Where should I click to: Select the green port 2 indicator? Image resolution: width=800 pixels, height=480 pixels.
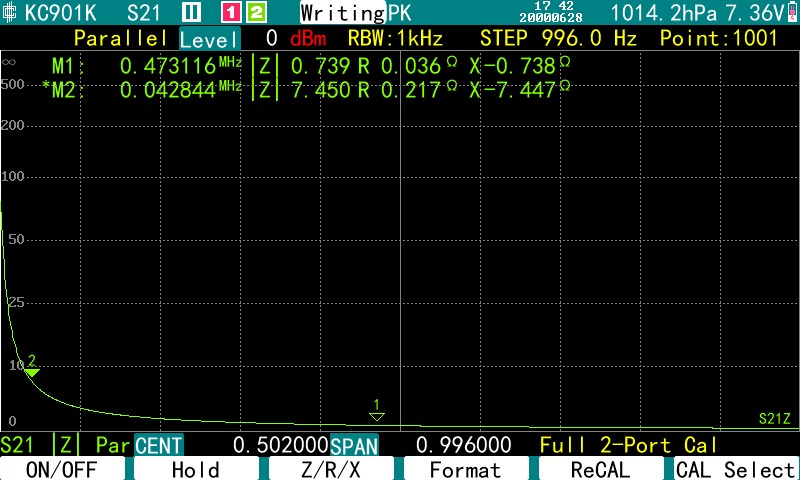(257, 12)
